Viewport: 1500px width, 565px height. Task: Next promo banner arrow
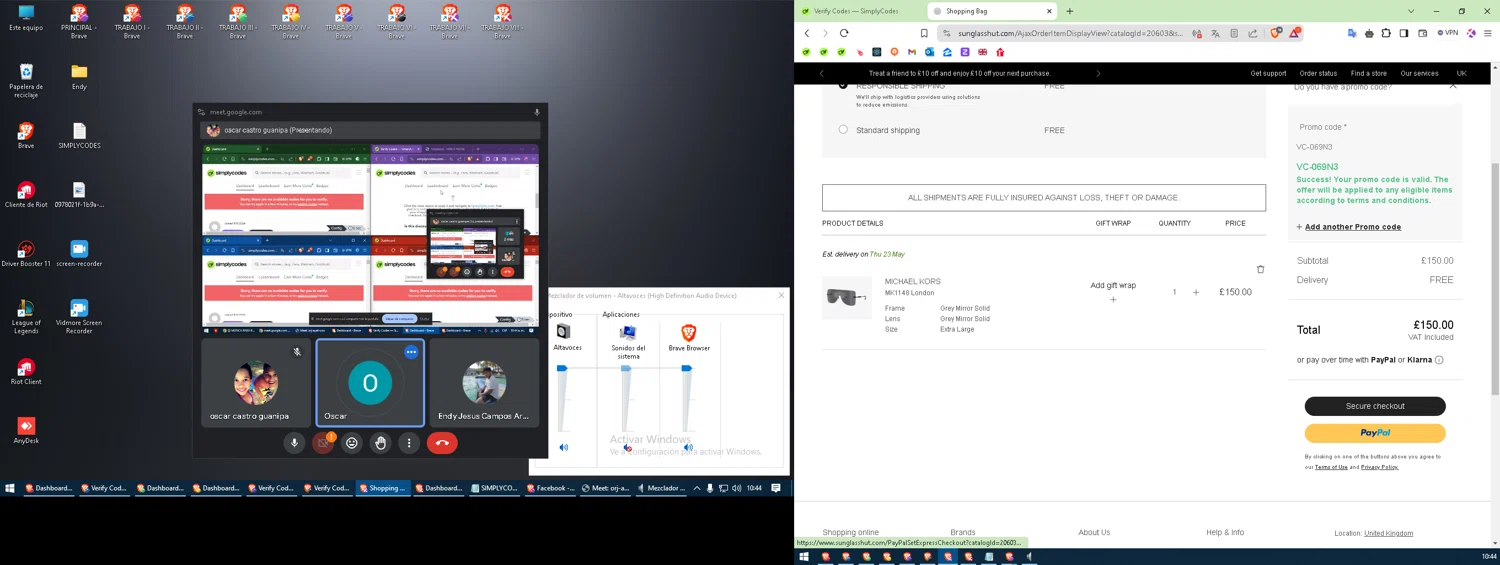click(1098, 73)
